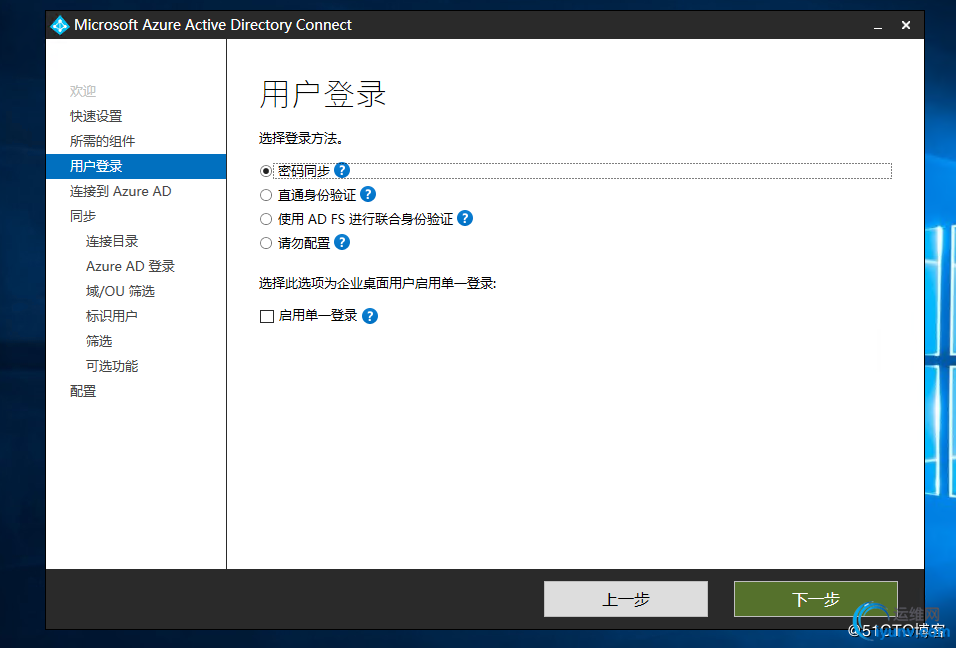Open help for 密码同步 option
This screenshot has width=956, height=648.
click(342, 170)
